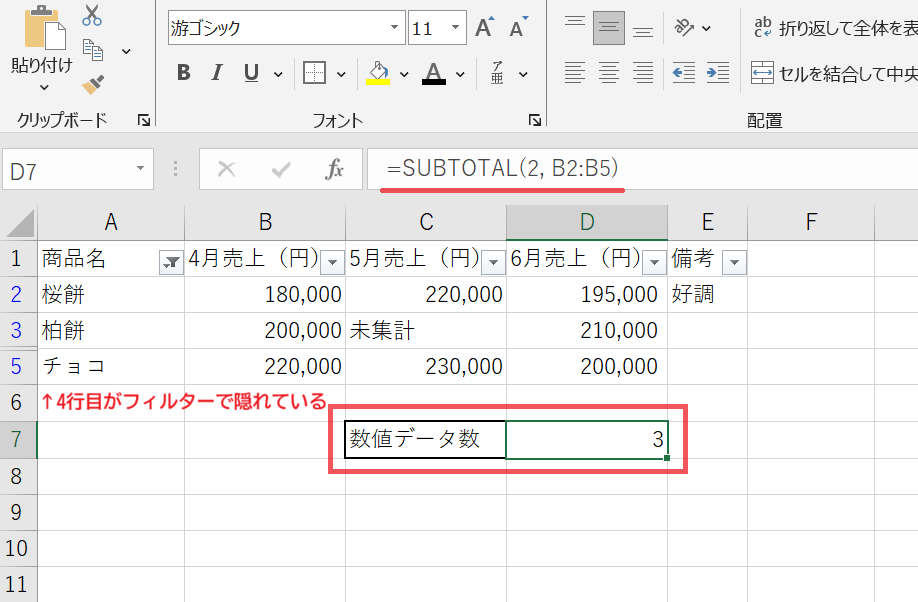This screenshot has width=918, height=602.
Task: Click the formula bar showing =SUBTOTAL
Action: [x=640, y=169]
